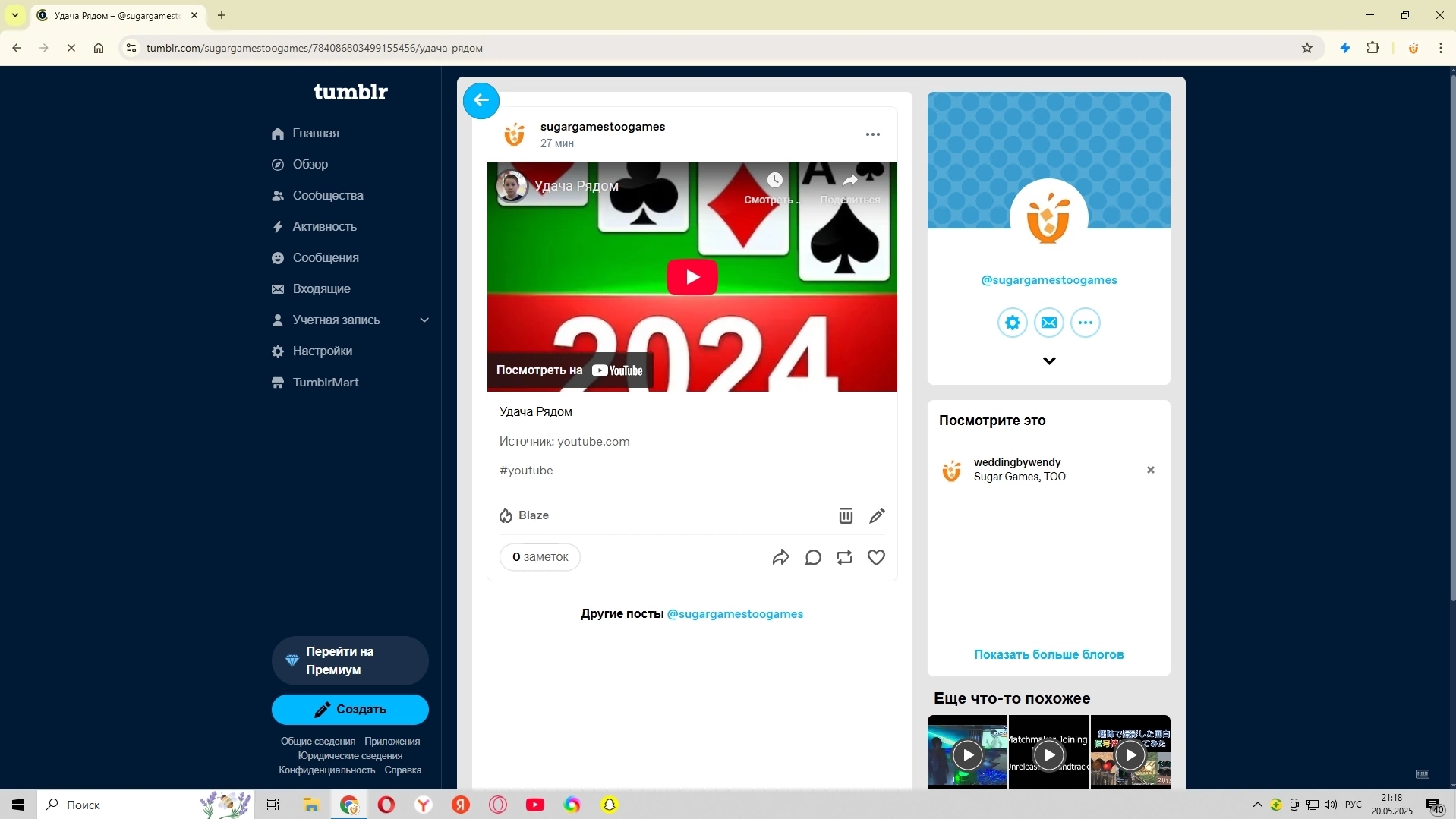Open sugargamestoogames author name in post header

tap(603, 127)
